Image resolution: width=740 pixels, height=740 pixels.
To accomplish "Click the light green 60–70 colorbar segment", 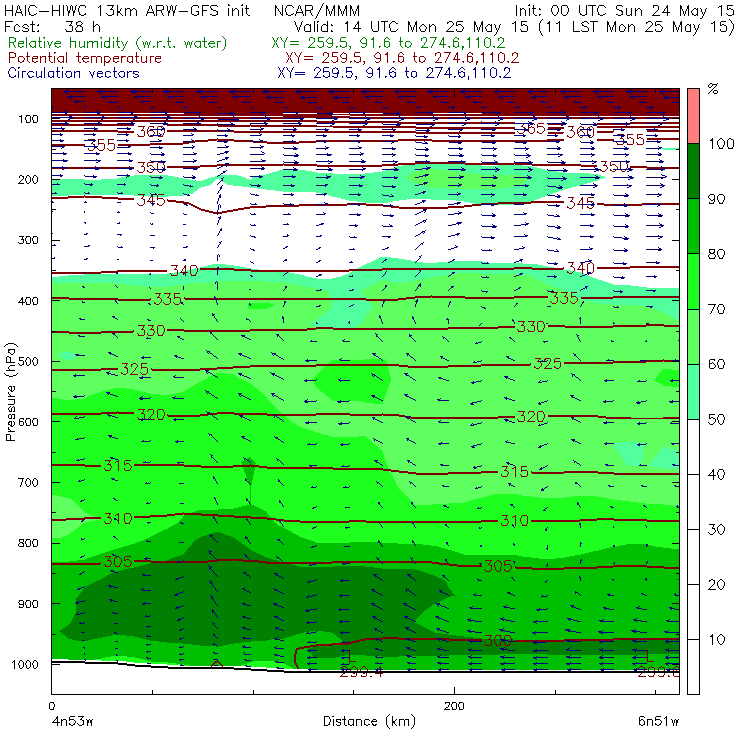I will (x=693, y=336).
